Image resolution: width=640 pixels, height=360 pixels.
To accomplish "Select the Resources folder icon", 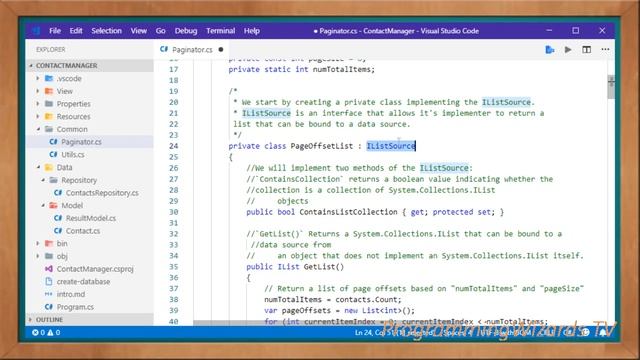I will [49, 116].
